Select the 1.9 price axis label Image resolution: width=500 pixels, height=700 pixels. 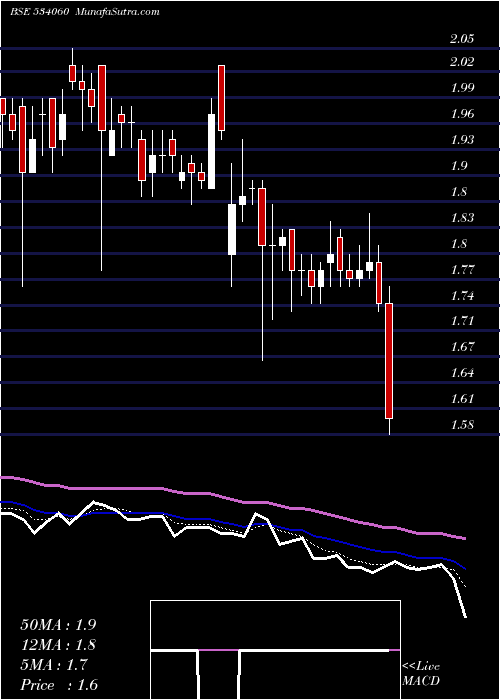458,167
